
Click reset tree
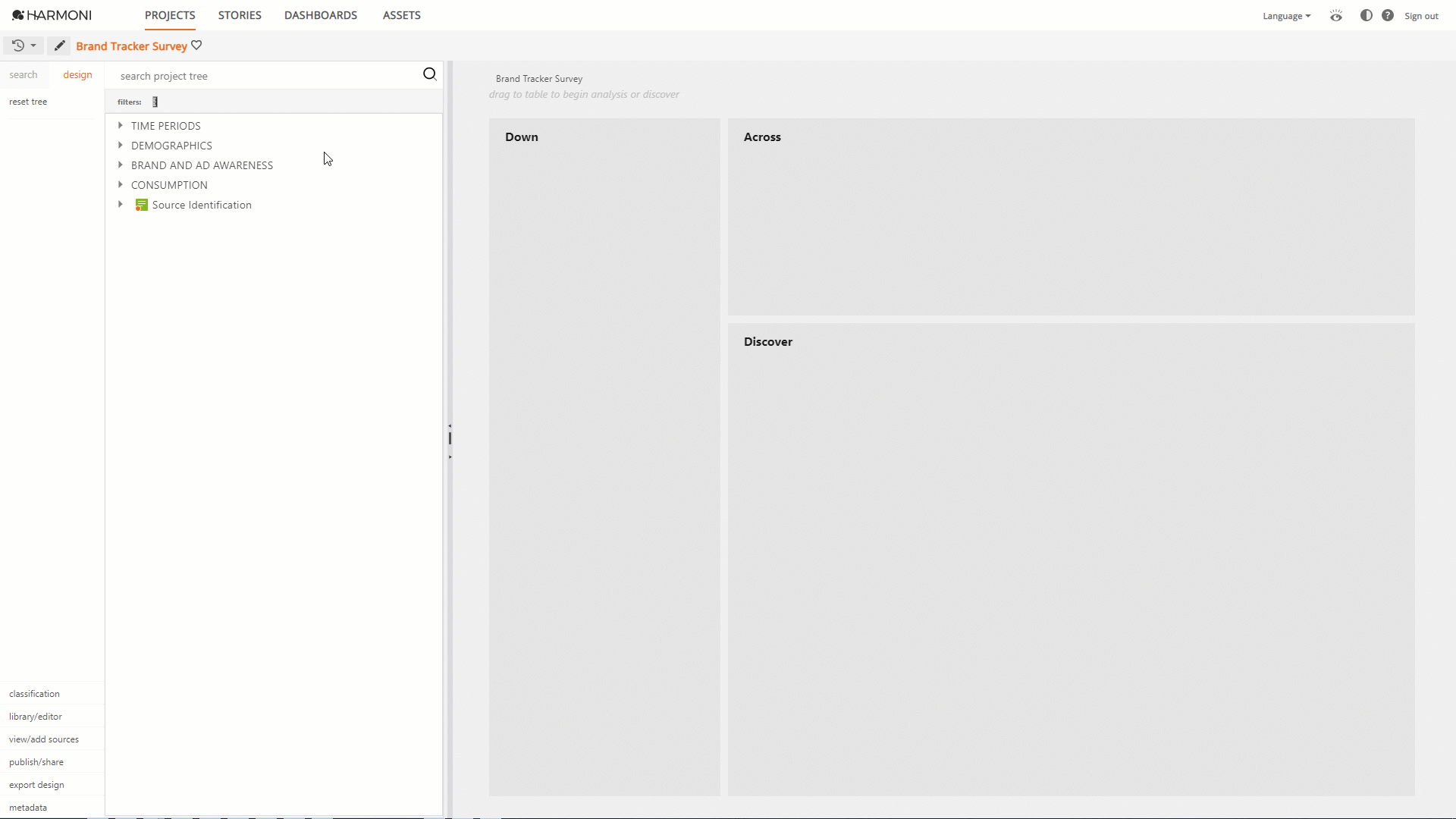pos(28,102)
